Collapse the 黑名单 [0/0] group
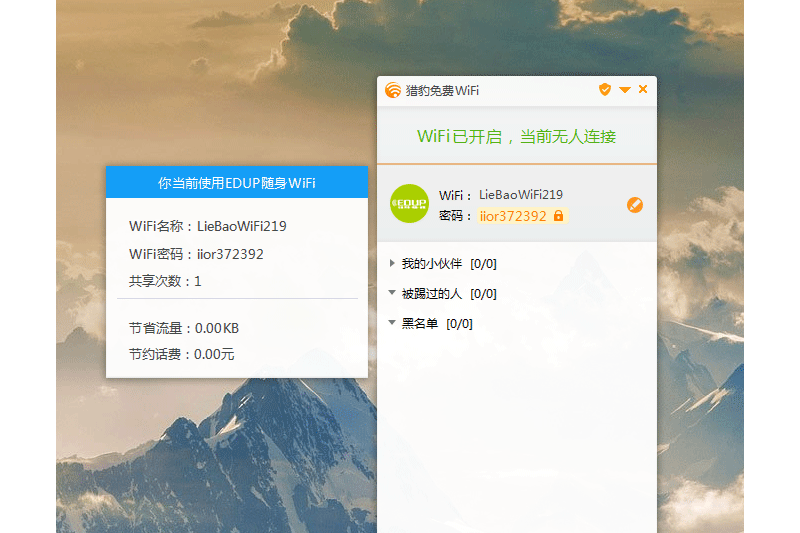 (x=392, y=322)
